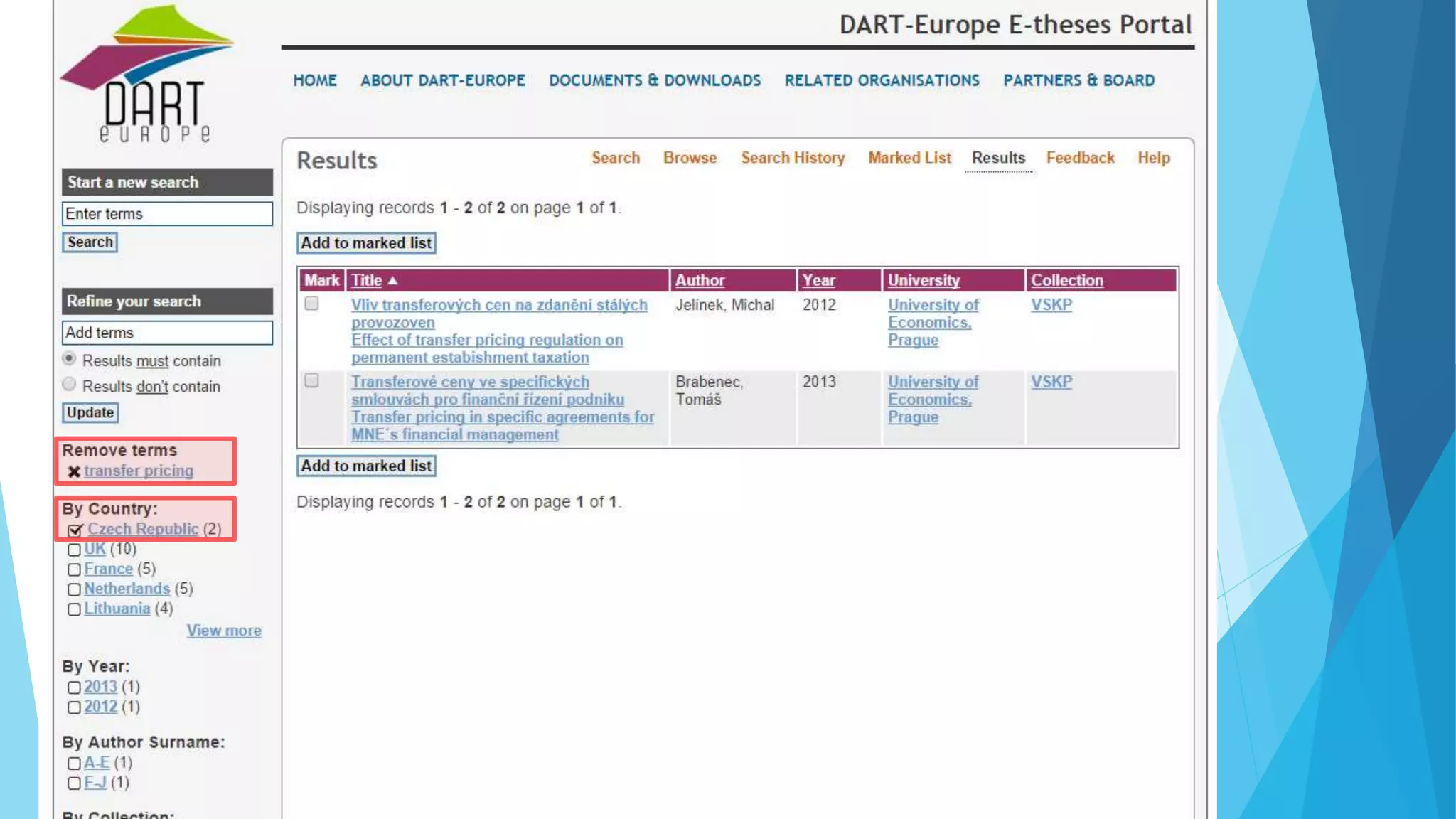Image resolution: width=1456 pixels, height=819 pixels.
Task: Check the Netherlands country filter
Action: (x=74, y=589)
